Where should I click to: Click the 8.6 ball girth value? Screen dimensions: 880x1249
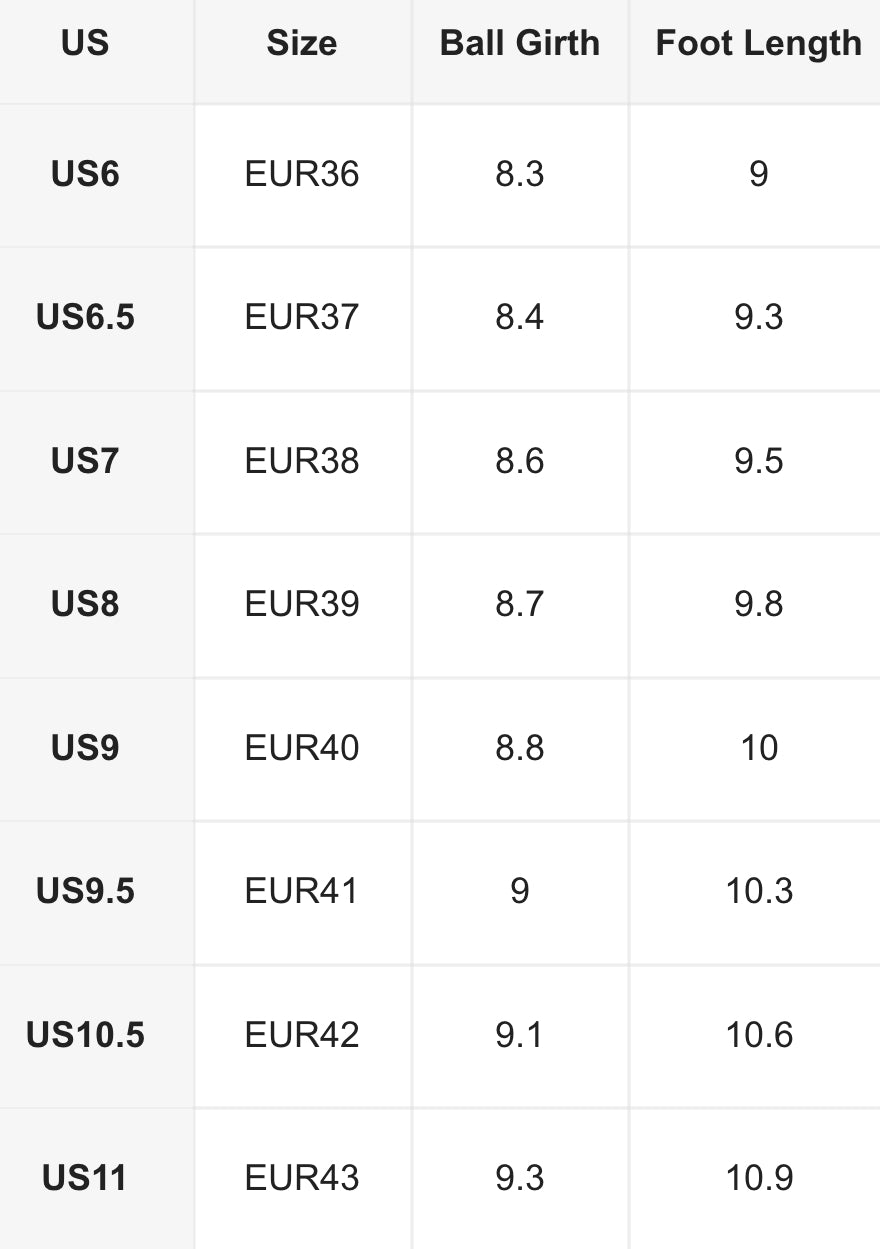(x=519, y=461)
